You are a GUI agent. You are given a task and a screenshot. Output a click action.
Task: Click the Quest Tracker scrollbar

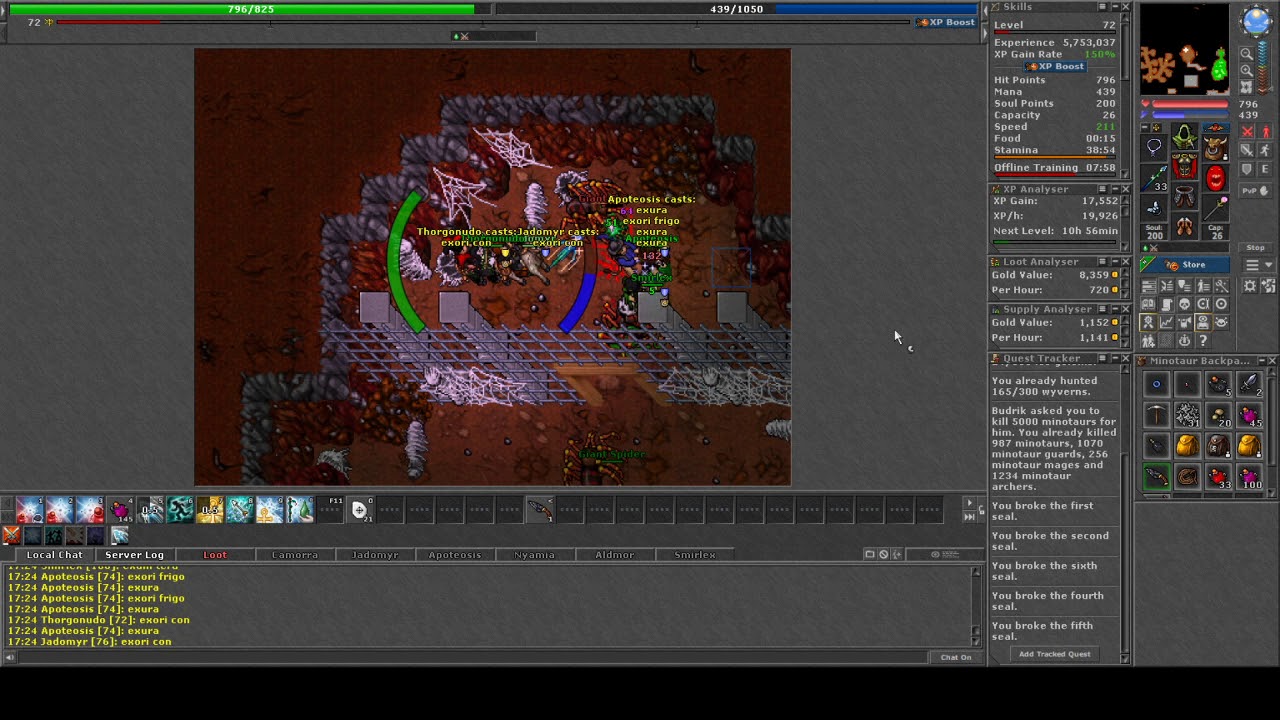point(1126,512)
